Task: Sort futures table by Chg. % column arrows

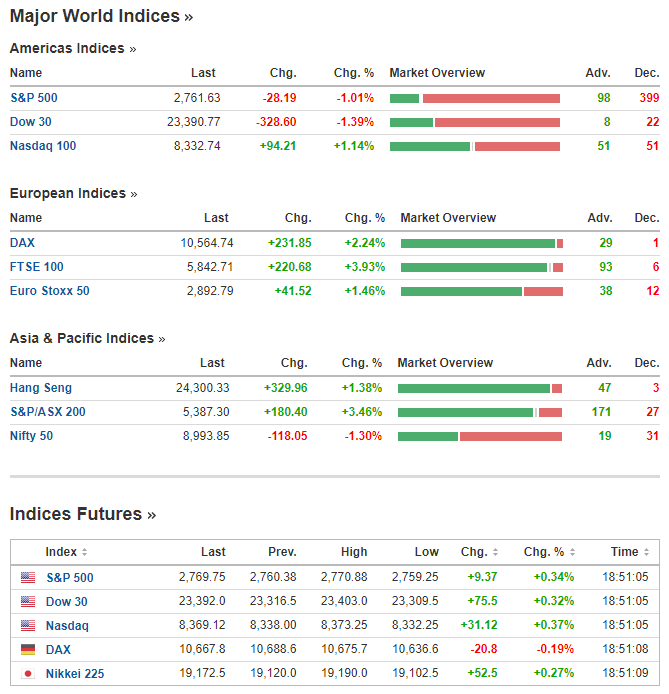Action: coord(572,552)
